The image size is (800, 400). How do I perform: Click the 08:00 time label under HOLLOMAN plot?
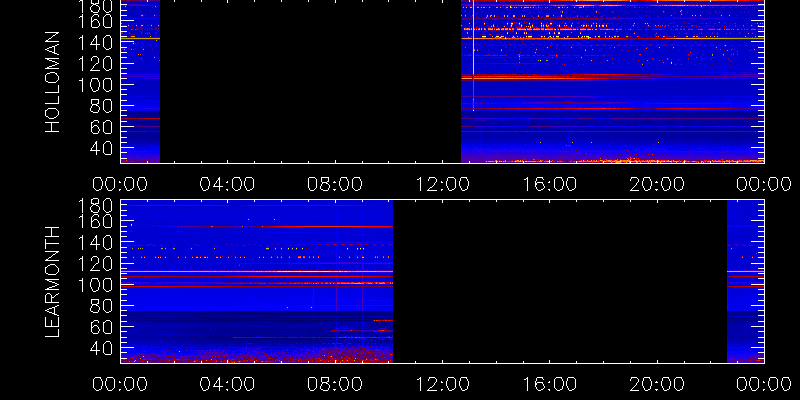pos(335,184)
